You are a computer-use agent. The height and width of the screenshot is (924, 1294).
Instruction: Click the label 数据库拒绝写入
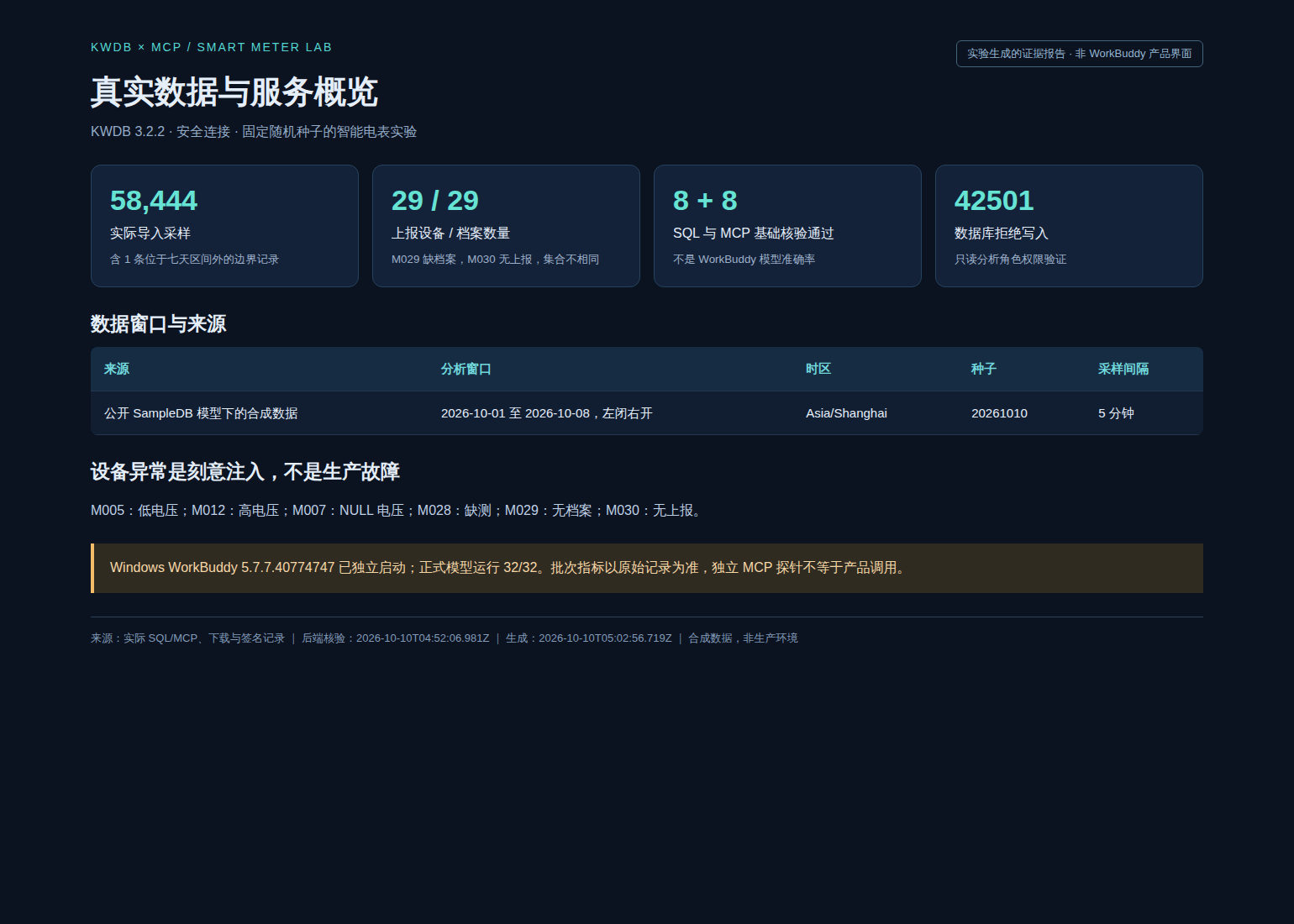click(x=1002, y=234)
